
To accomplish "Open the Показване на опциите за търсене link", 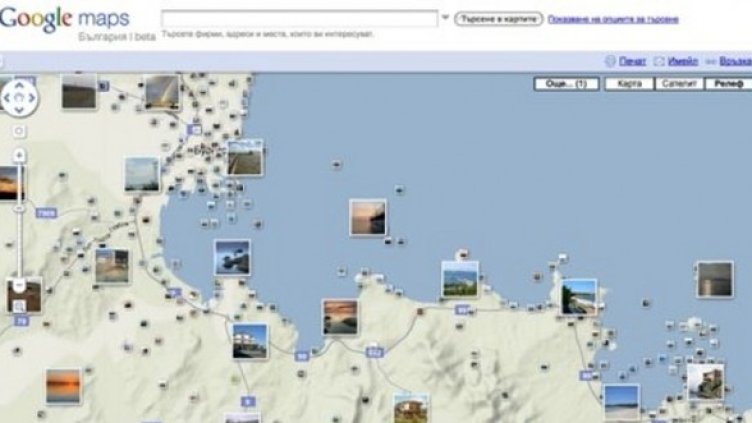I will [614, 18].
